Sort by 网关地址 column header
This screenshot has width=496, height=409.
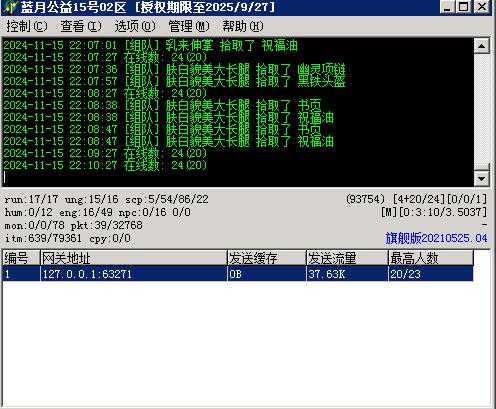coord(133,258)
